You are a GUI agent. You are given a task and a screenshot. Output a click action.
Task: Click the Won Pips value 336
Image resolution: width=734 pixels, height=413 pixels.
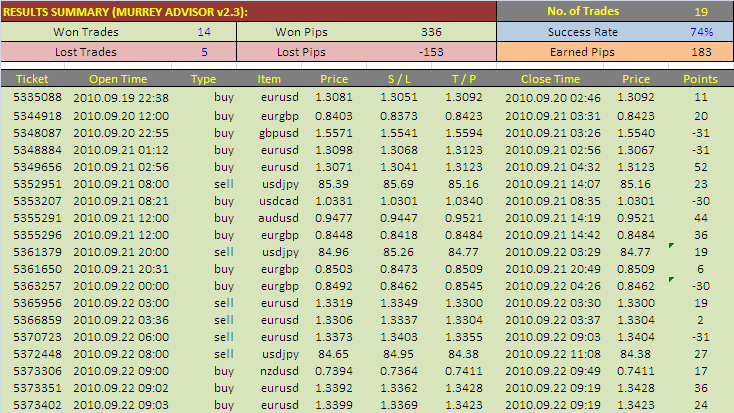click(x=431, y=32)
